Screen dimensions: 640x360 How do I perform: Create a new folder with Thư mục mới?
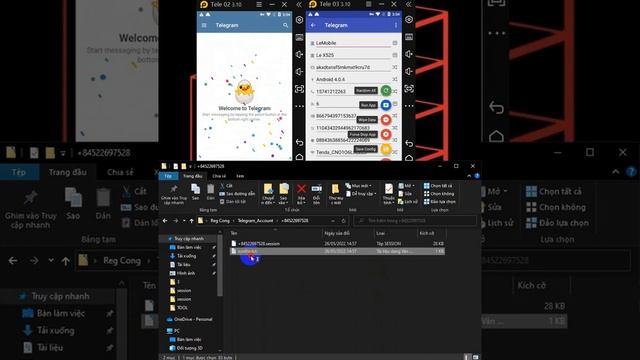pyautogui.click(x=336, y=193)
